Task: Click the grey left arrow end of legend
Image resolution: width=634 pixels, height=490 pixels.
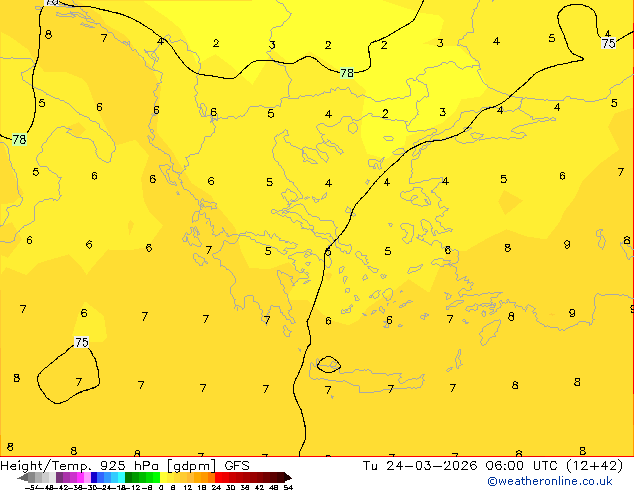Action: (23, 477)
